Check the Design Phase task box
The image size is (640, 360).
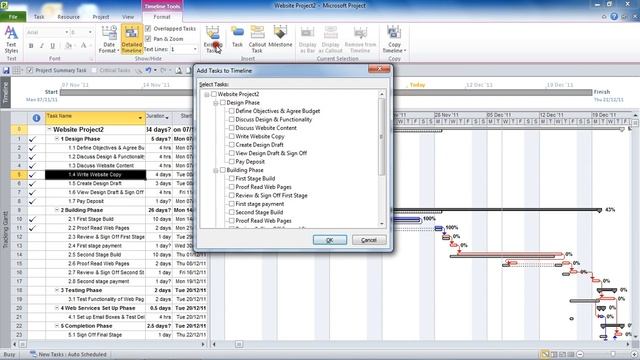[223, 103]
